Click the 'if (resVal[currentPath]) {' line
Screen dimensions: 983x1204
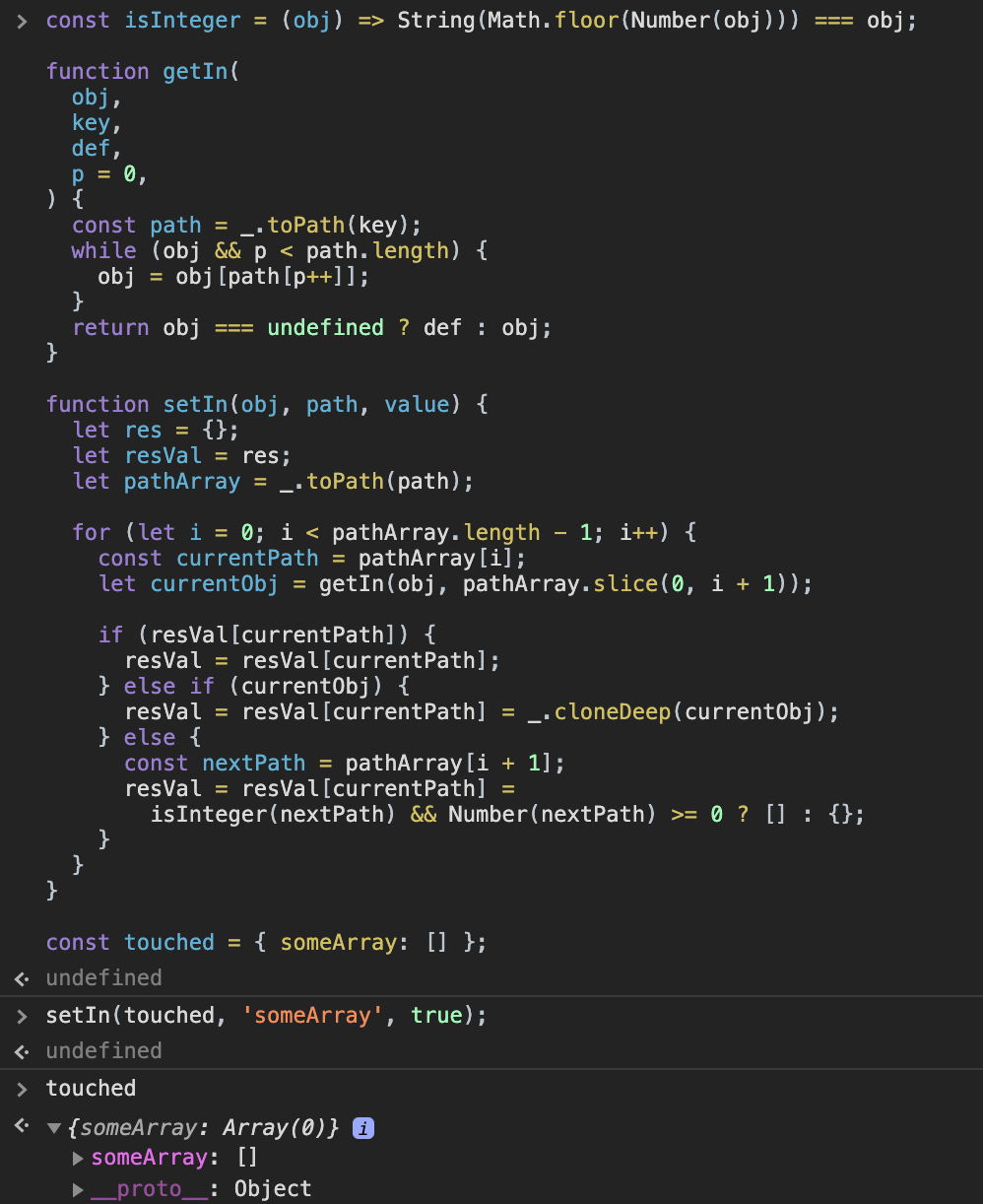pyautogui.click(x=267, y=635)
